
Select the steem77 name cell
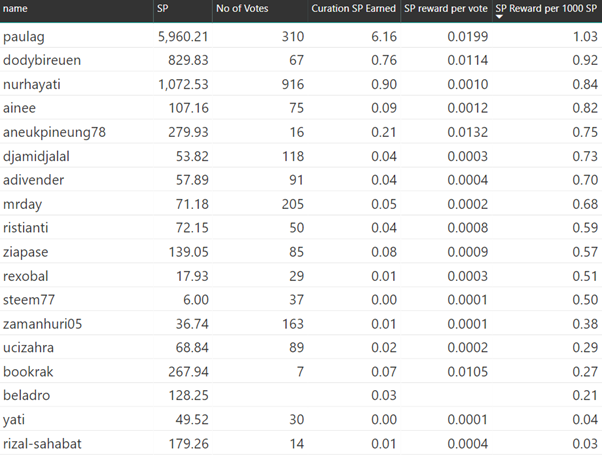tap(29, 300)
